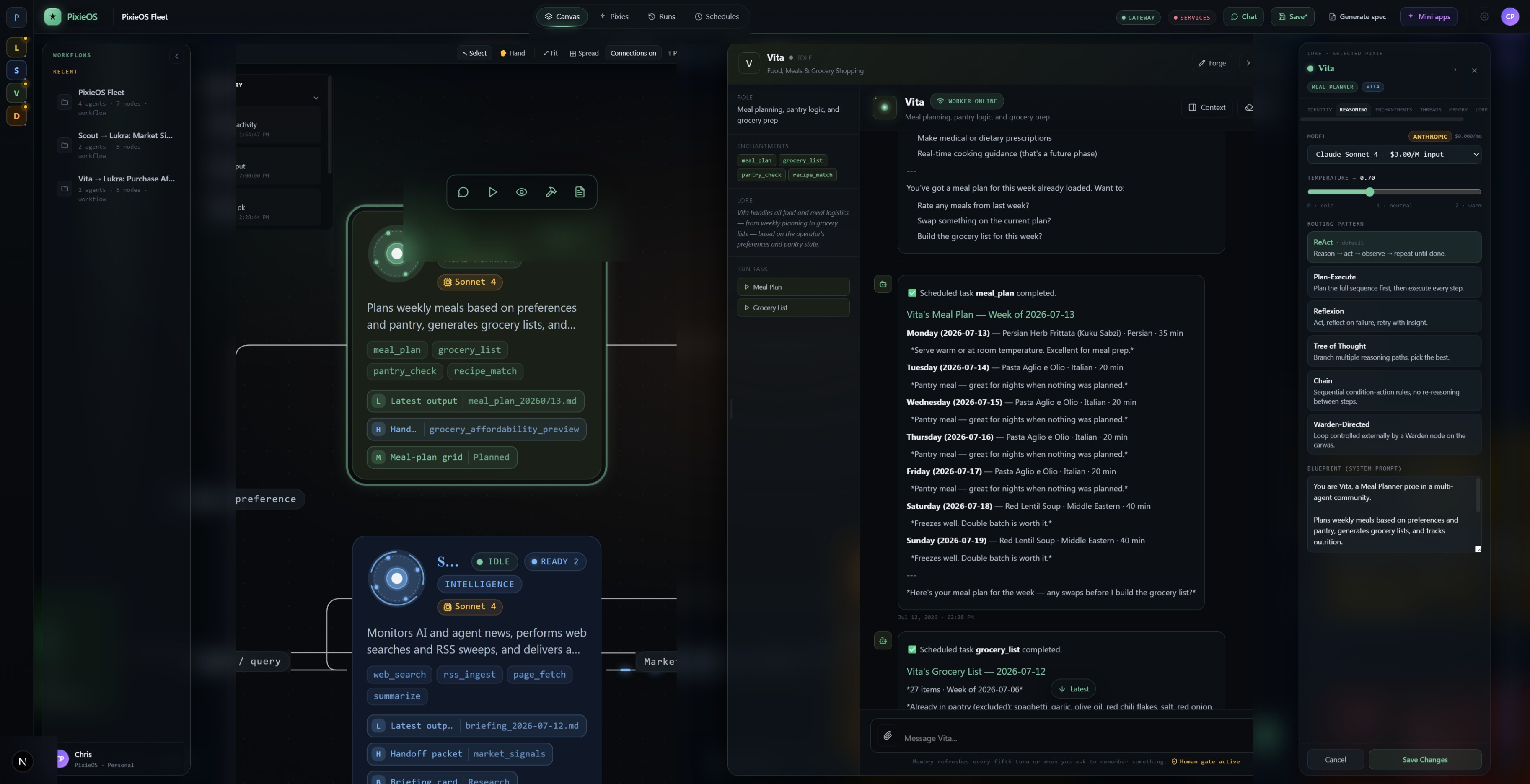Screen dimensions: 1530x784
Task: Click the Vita node orb on canvas
Action: click(x=396, y=254)
